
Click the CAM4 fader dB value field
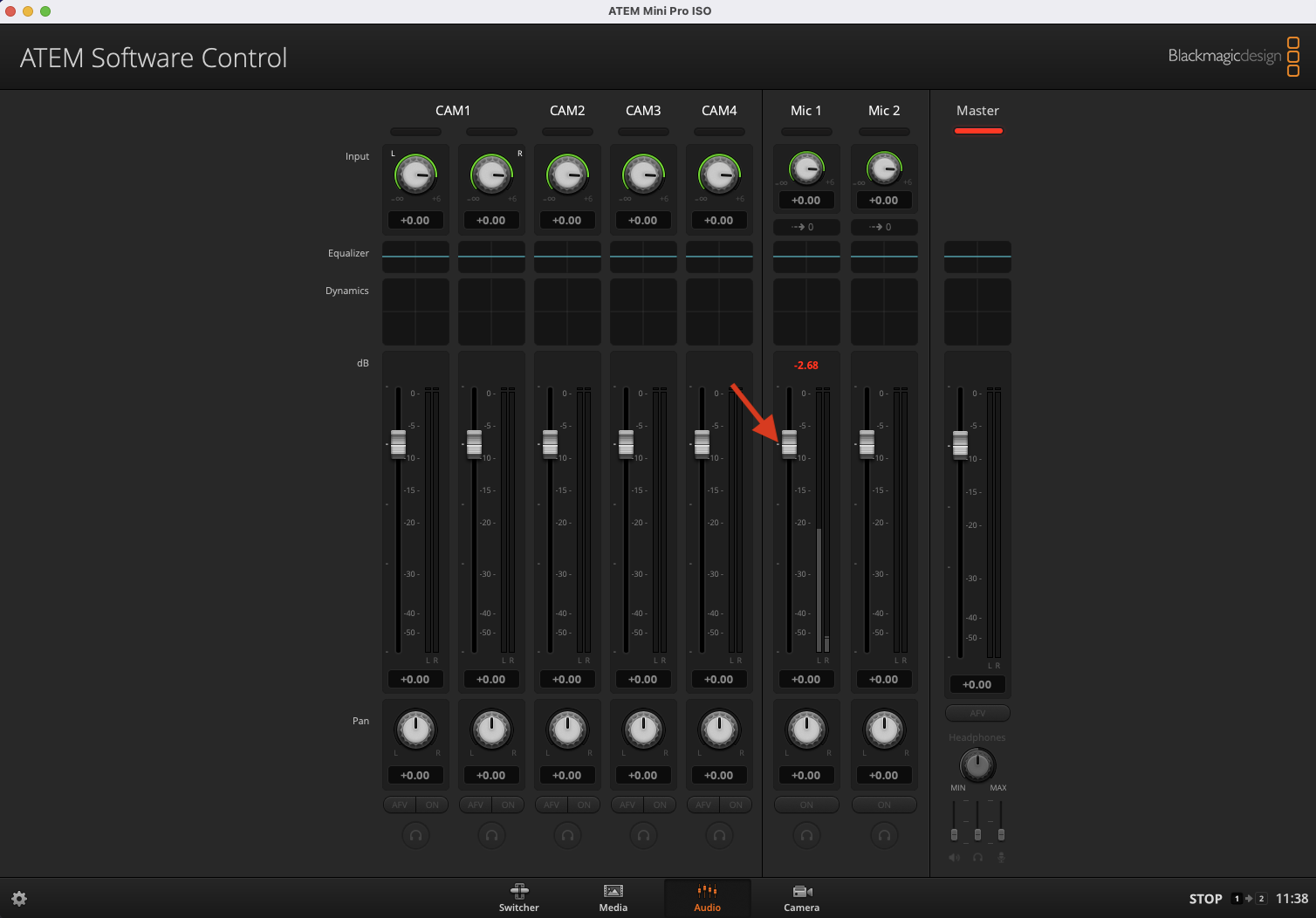click(x=719, y=679)
